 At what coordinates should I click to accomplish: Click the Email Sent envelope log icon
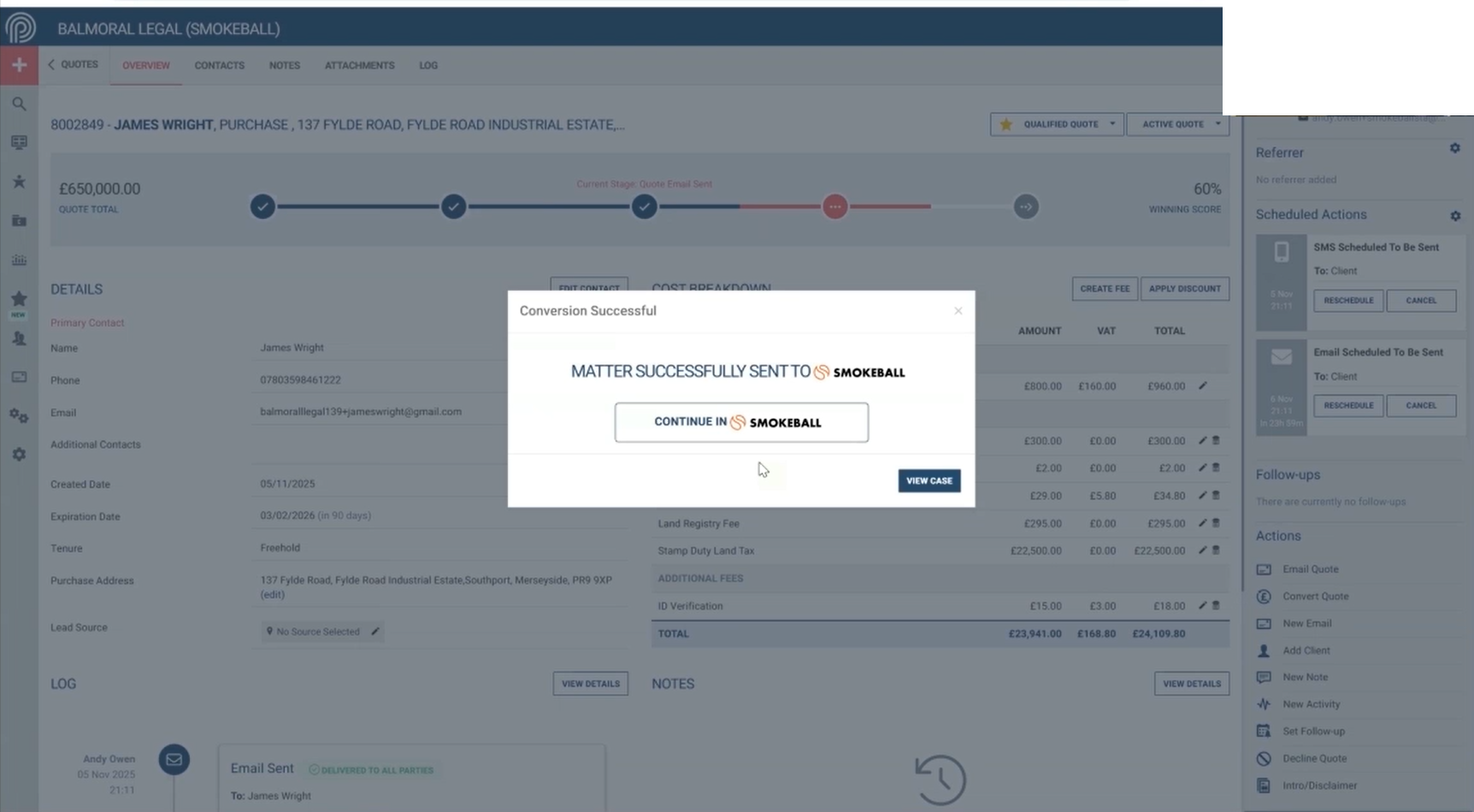(174, 759)
